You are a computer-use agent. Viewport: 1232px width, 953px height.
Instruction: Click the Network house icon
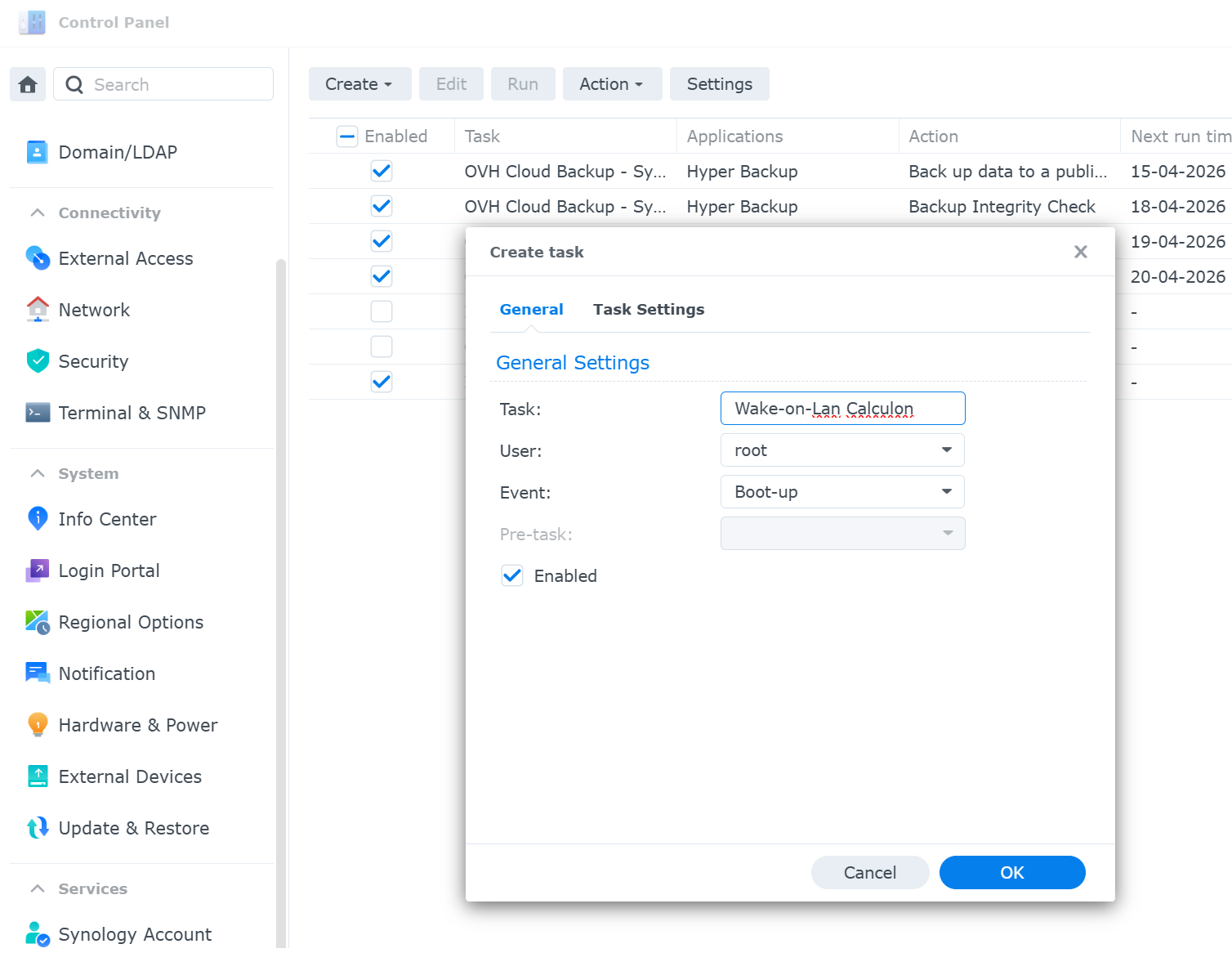coord(38,310)
